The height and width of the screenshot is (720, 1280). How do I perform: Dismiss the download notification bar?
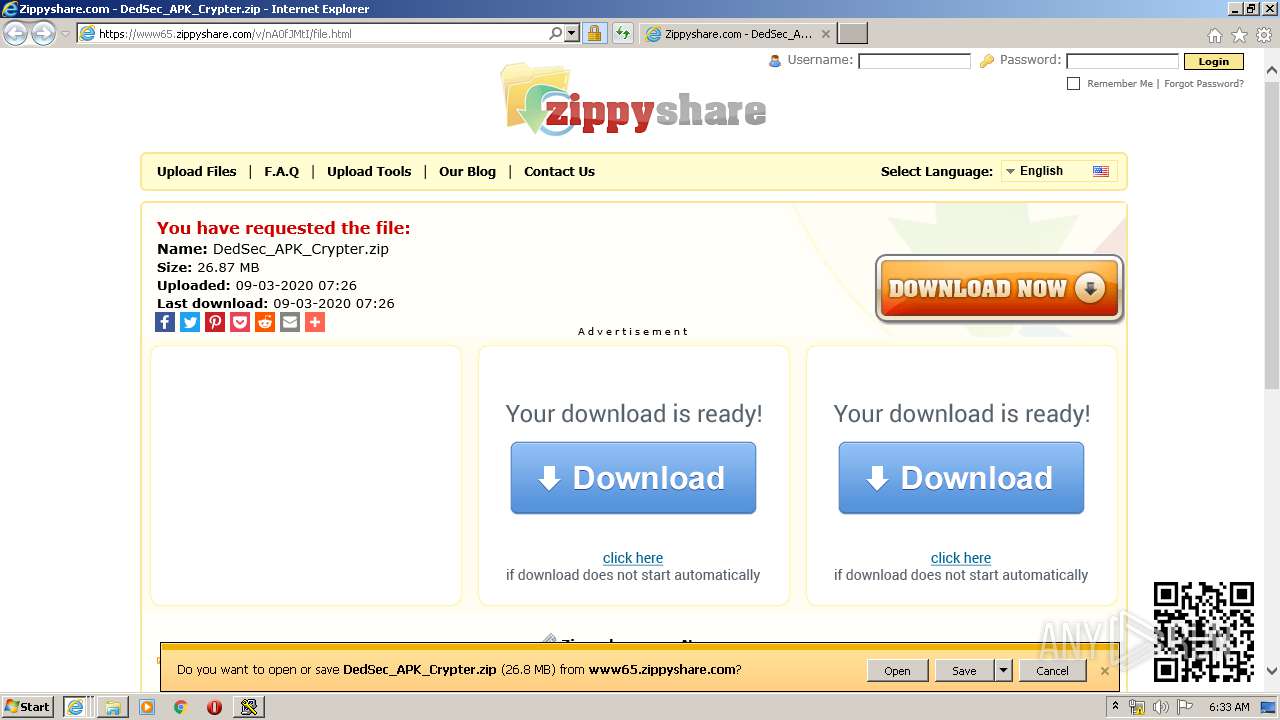click(1105, 671)
